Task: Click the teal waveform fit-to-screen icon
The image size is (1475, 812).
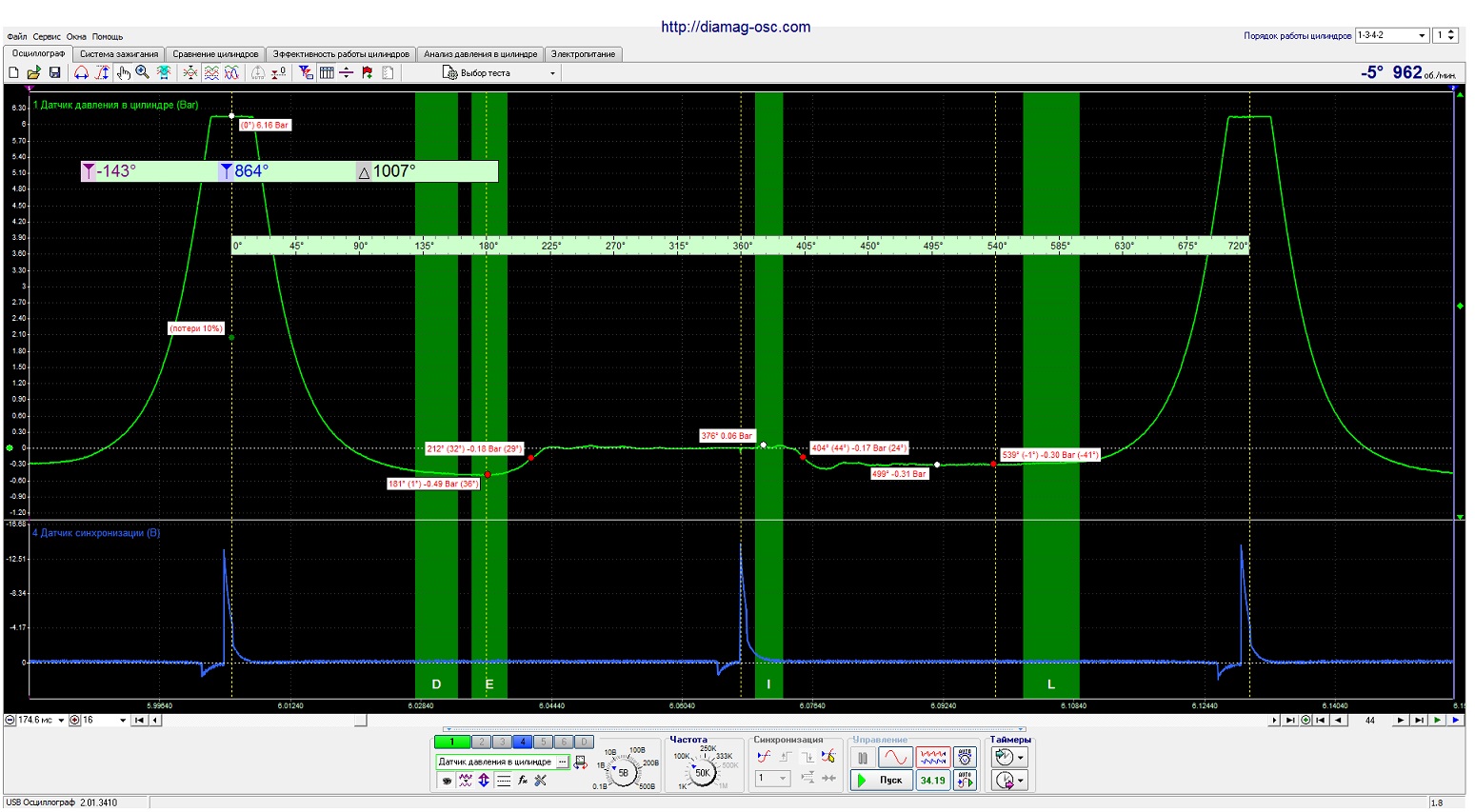Action: pyautogui.click(x=163, y=72)
